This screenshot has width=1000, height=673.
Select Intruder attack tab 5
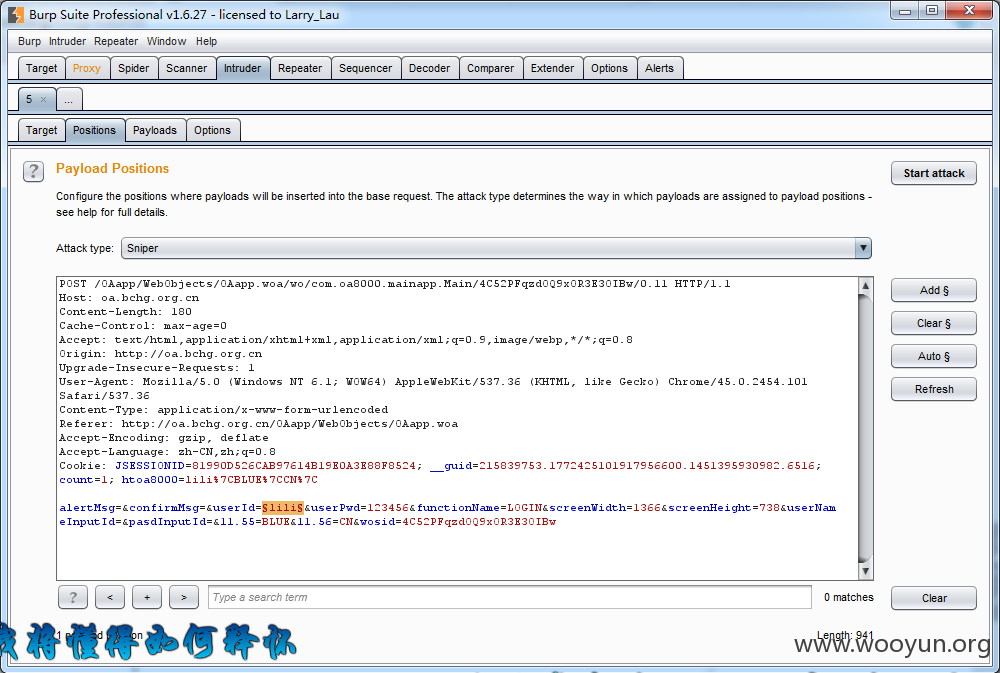coord(30,99)
